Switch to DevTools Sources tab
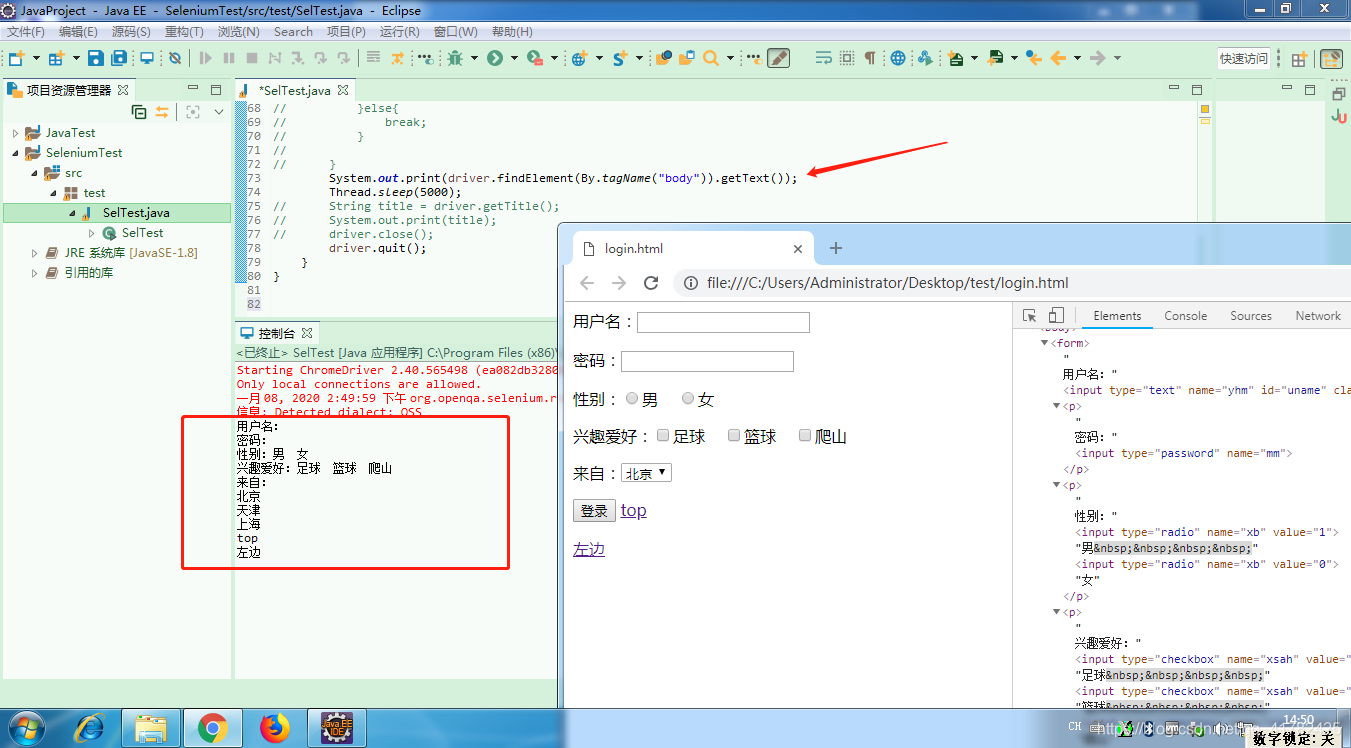The image size is (1351, 748). point(1251,316)
